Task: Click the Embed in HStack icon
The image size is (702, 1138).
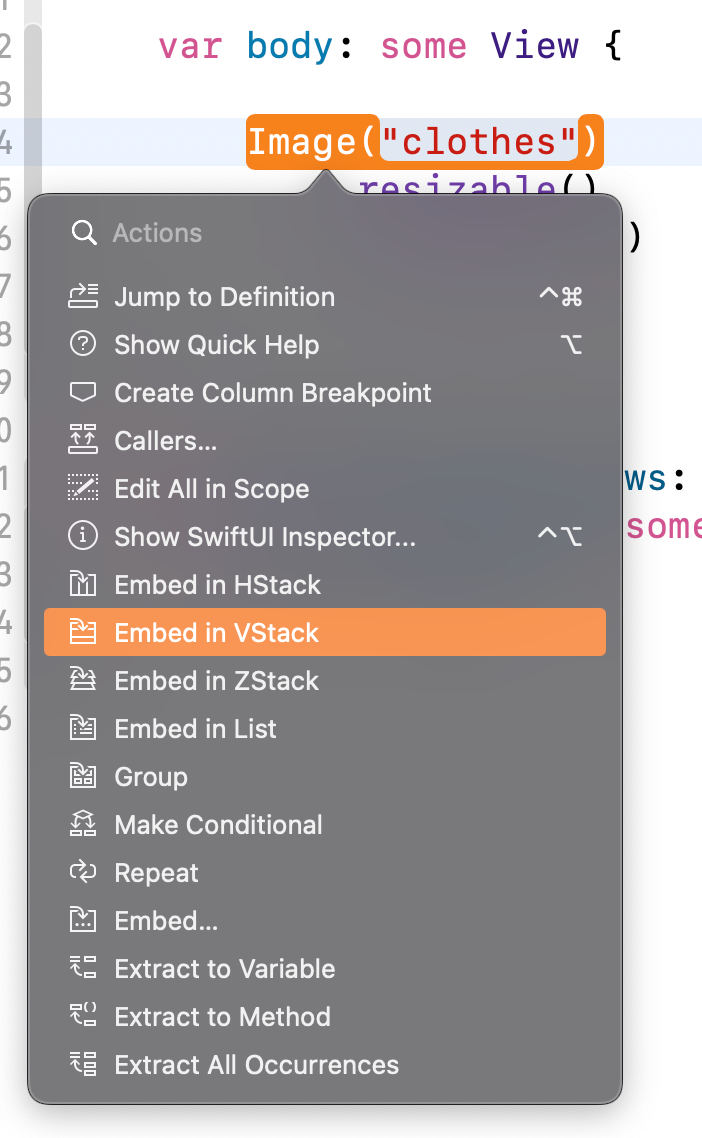Action: click(x=84, y=584)
